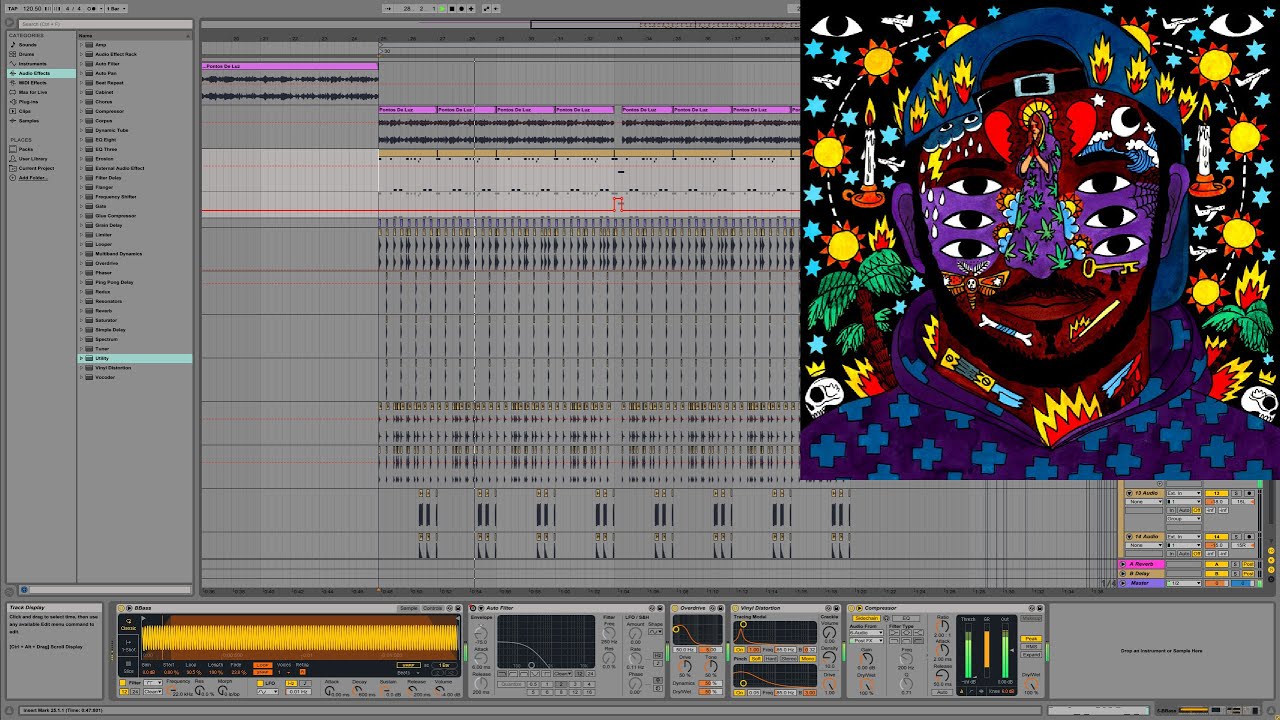This screenshot has height=720, width=1280.
Task: Expand the Reverb folder in browser
Action: [82, 310]
